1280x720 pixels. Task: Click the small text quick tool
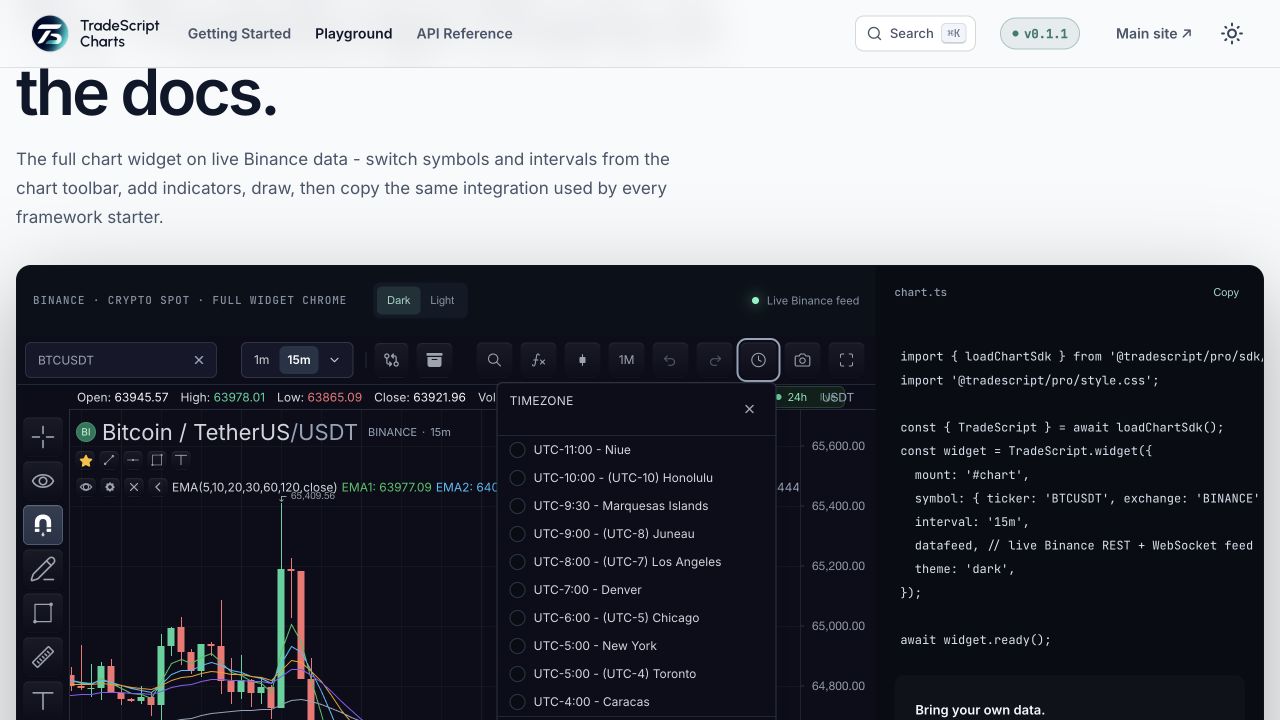click(x=181, y=460)
